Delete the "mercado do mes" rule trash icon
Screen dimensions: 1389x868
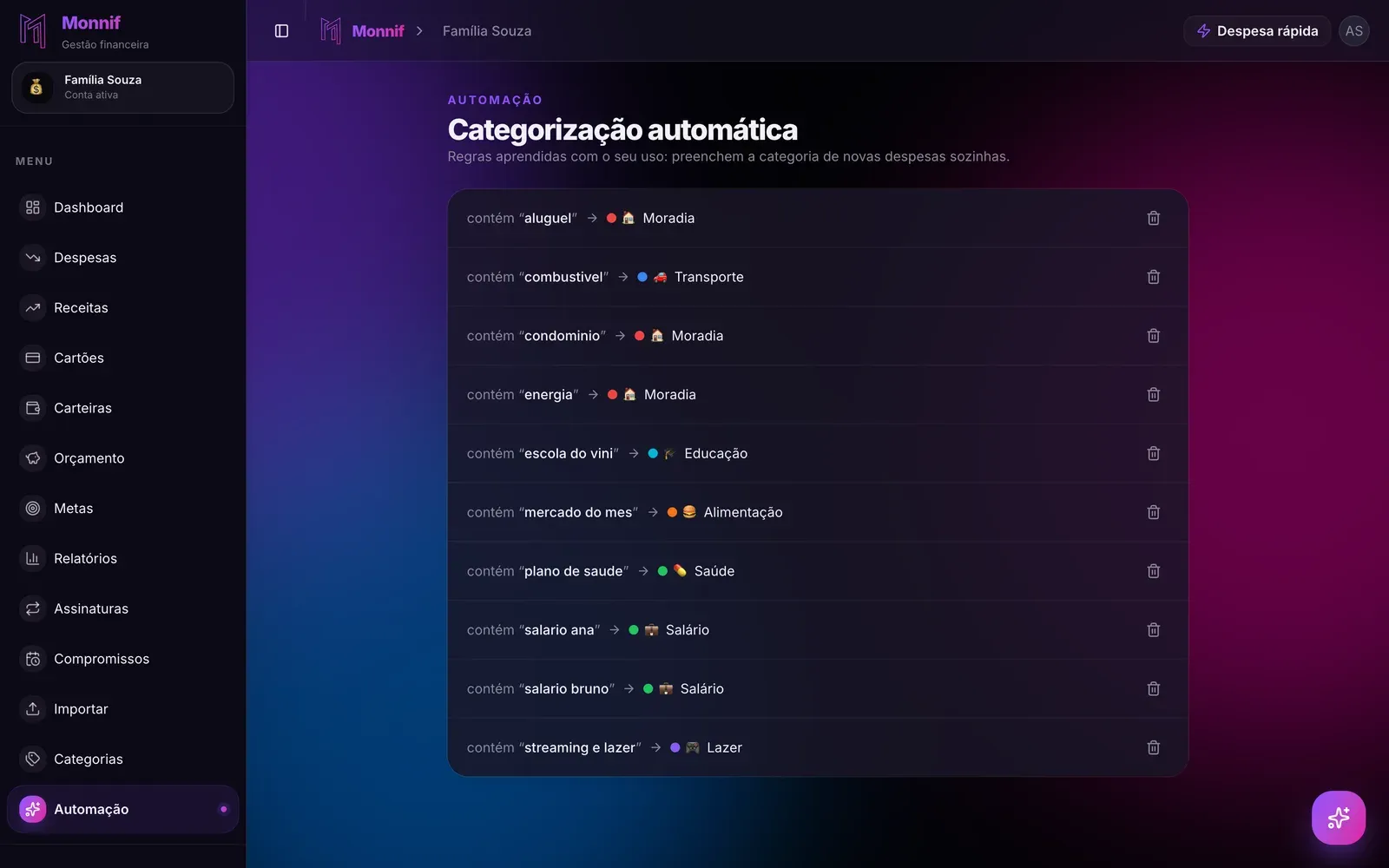click(1153, 512)
